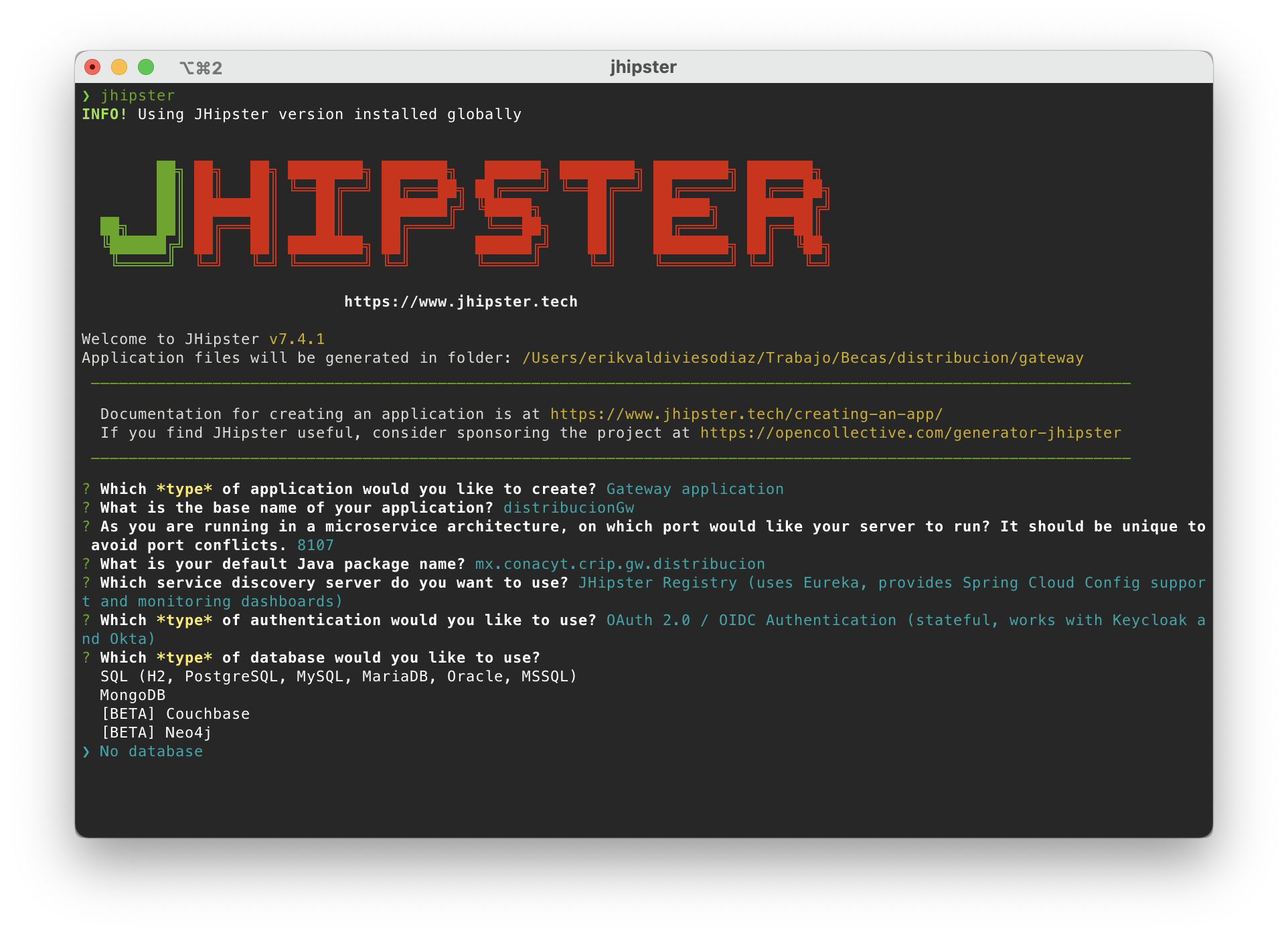Select the No database option
This screenshot has width=1288, height=937.
pos(151,752)
